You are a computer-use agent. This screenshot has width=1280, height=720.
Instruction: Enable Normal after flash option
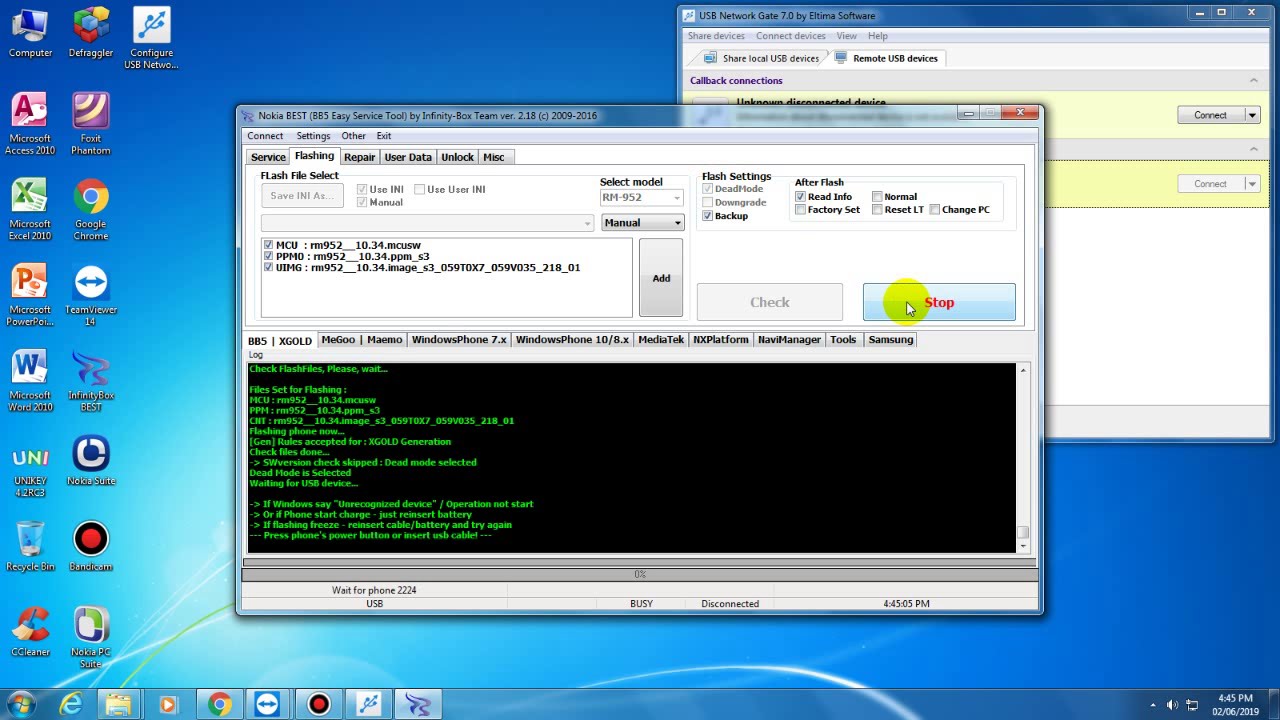(x=877, y=197)
